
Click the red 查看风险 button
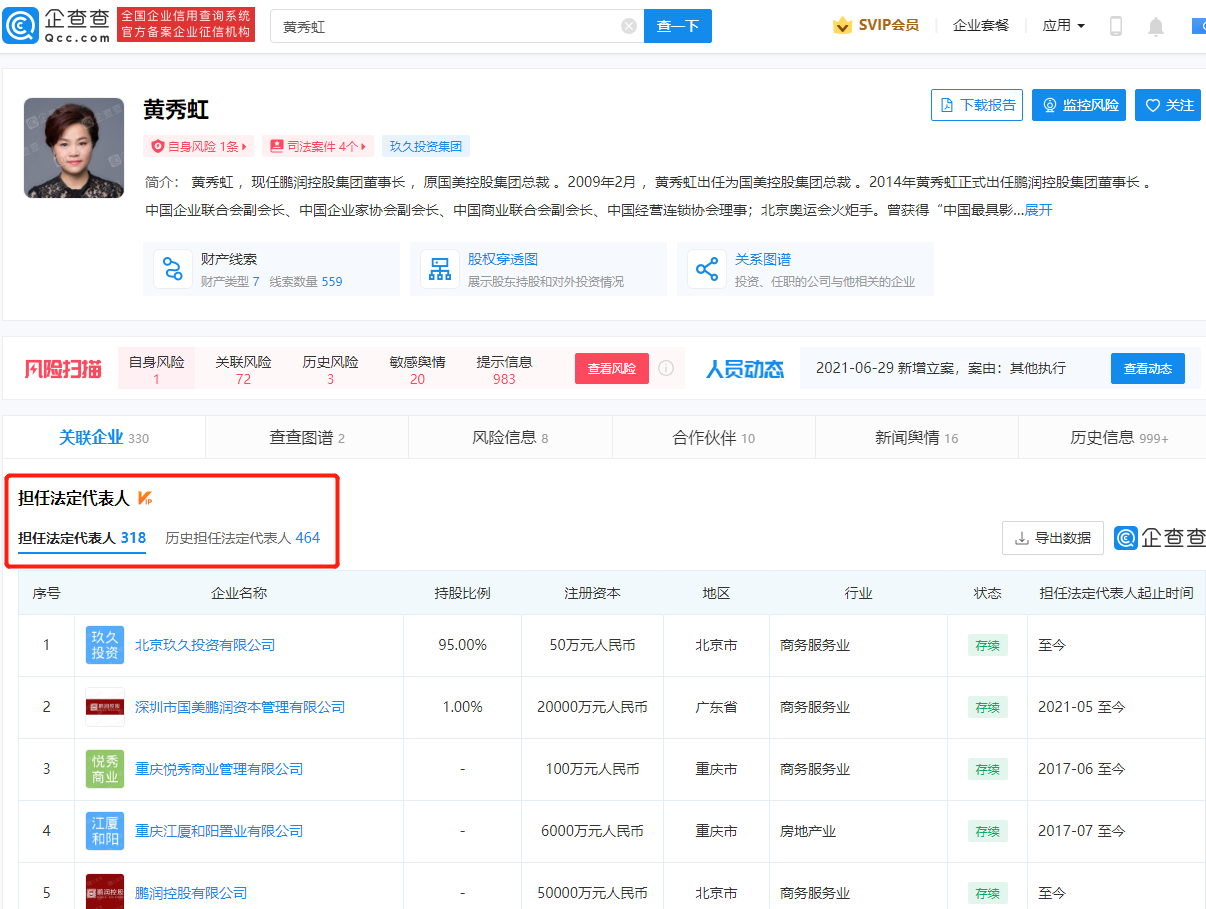(x=612, y=368)
